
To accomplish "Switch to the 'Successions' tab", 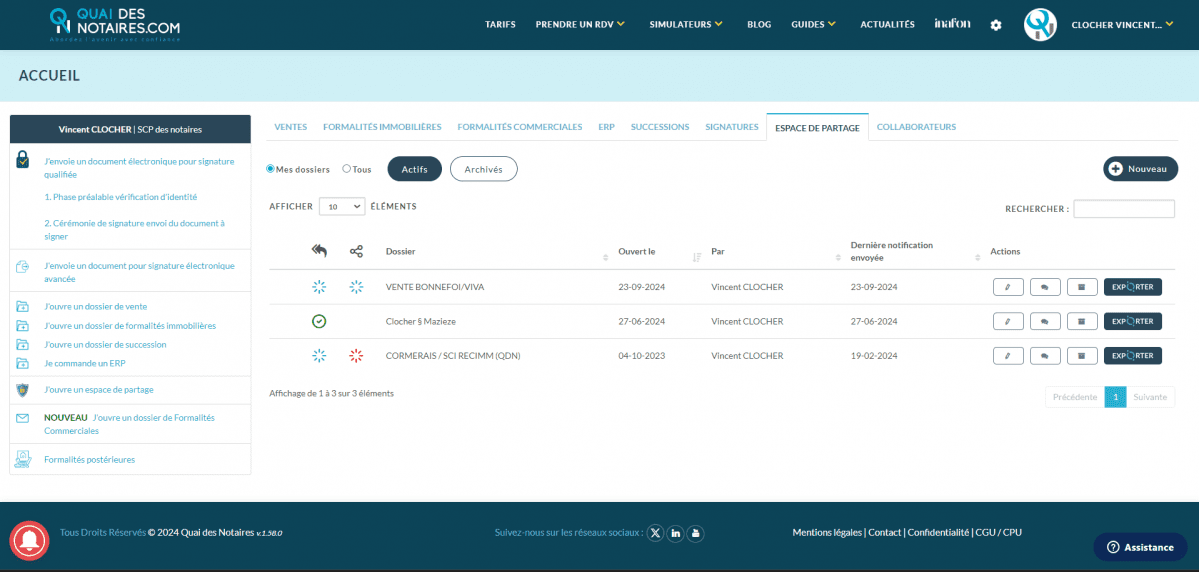I will point(659,127).
